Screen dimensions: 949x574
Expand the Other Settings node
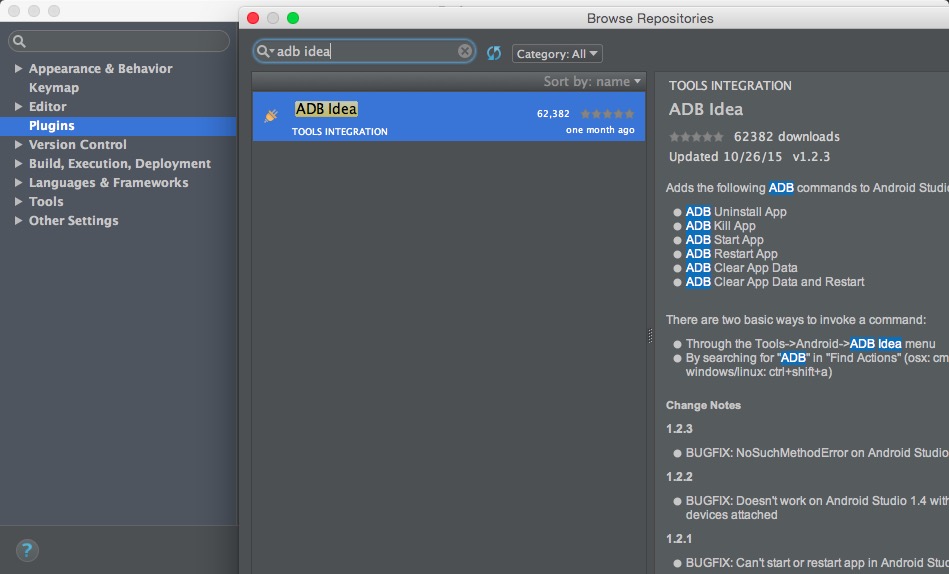tap(18, 220)
